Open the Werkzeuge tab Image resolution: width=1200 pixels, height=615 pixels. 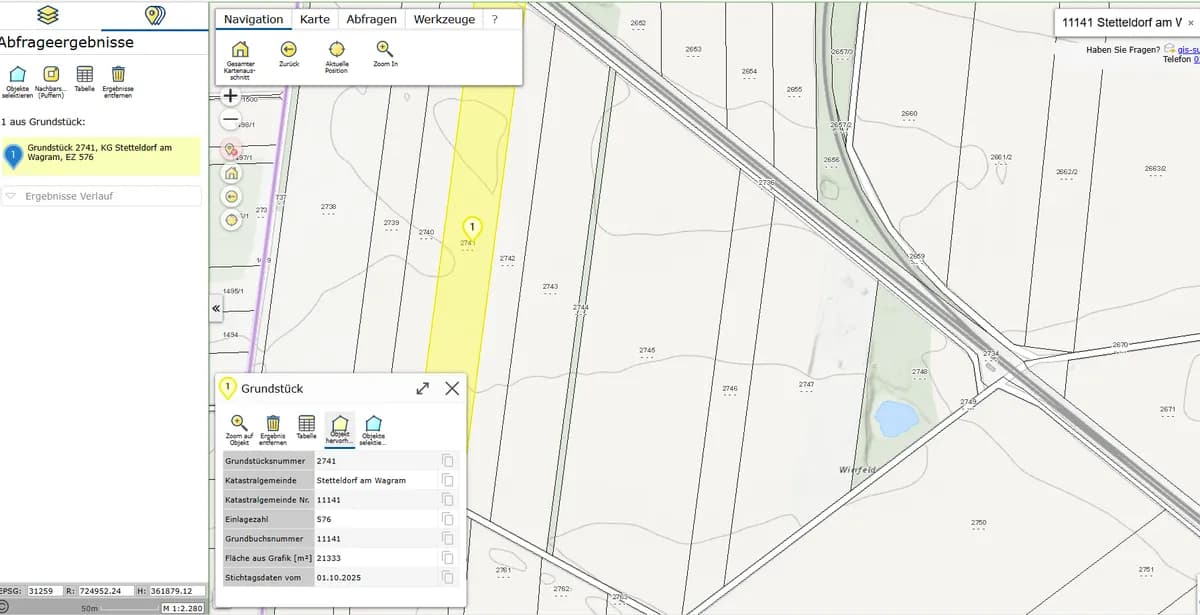pyautogui.click(x=444, y=19)
